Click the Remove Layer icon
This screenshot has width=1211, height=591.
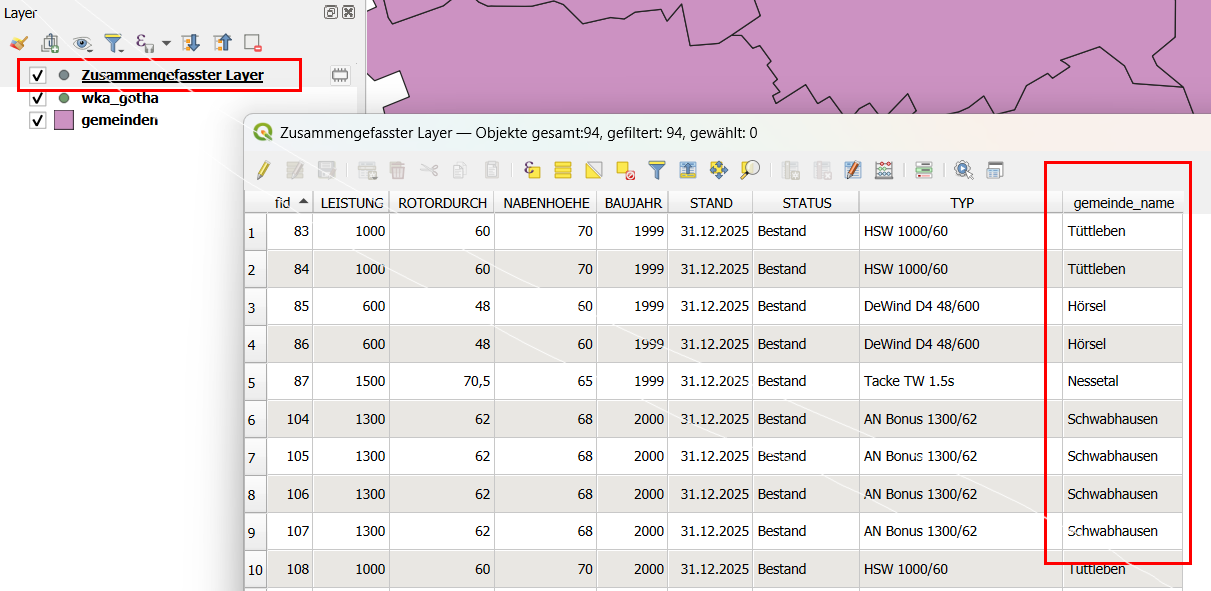tap(253, 43)
